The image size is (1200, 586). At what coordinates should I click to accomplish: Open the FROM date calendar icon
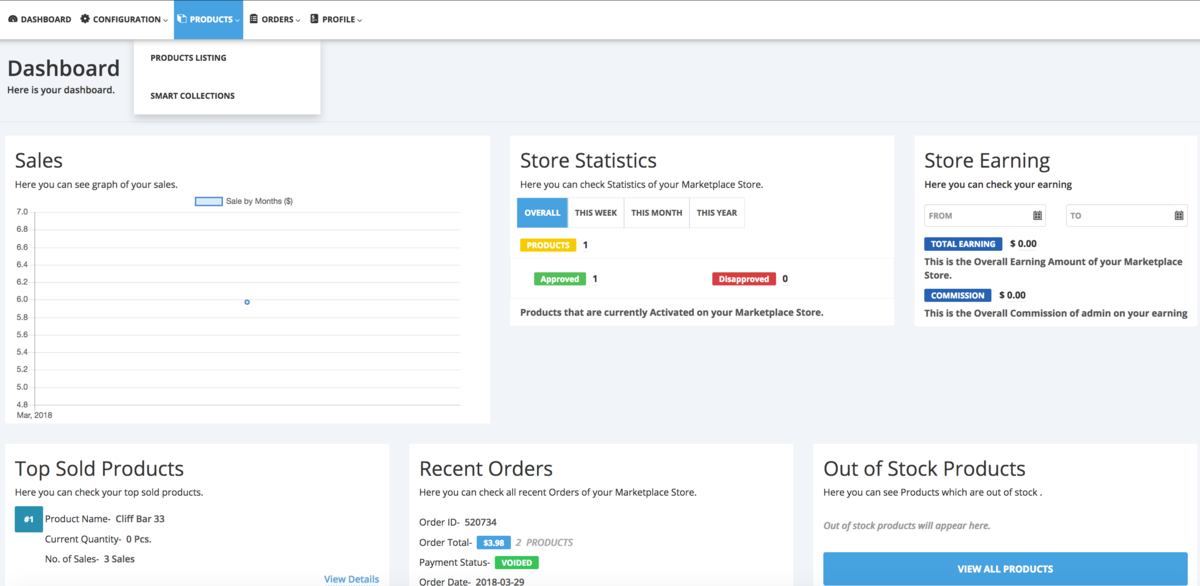(x=1037, y=215)
